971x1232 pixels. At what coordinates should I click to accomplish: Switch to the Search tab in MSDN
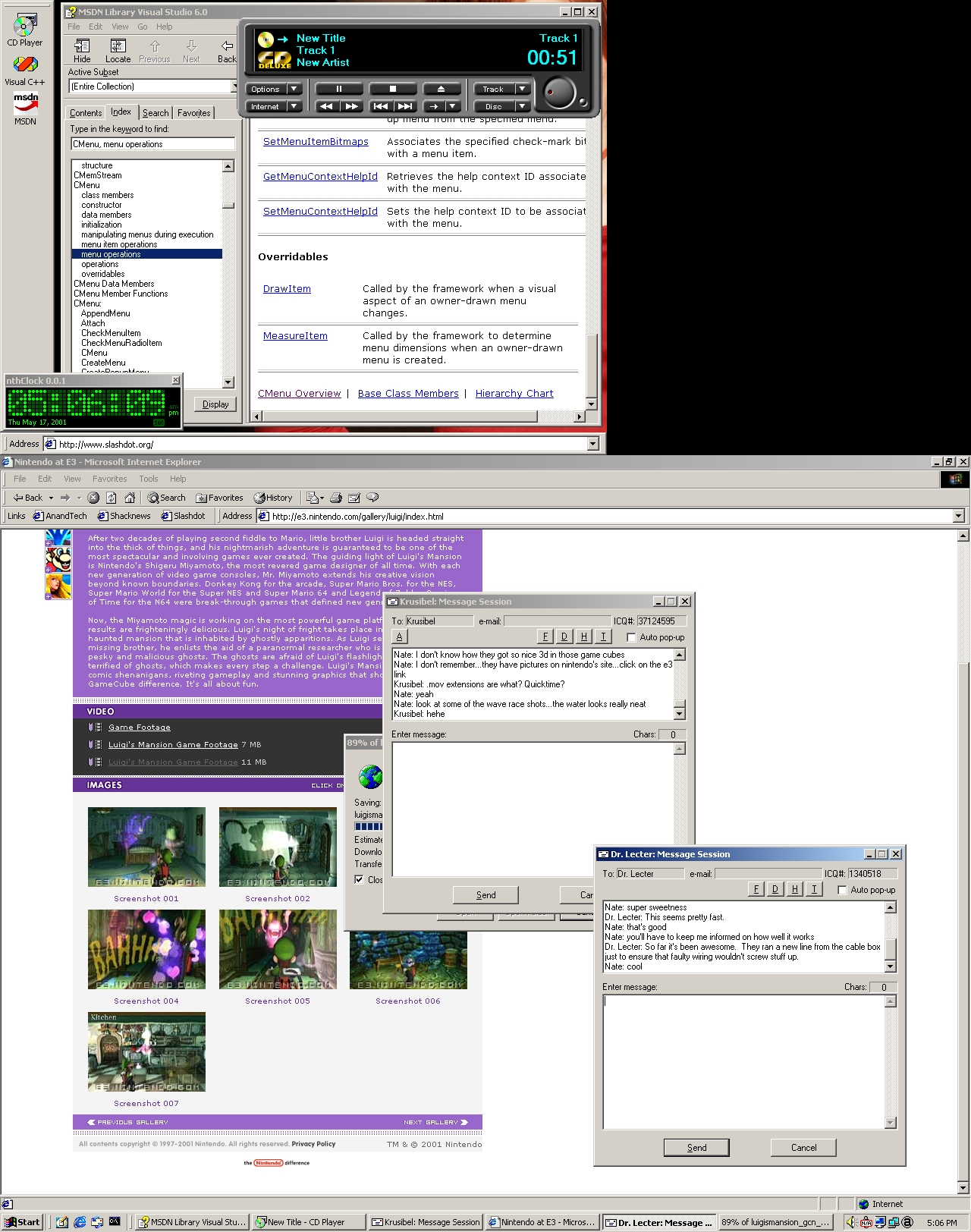pyautogui.click(x=156, y=112)
